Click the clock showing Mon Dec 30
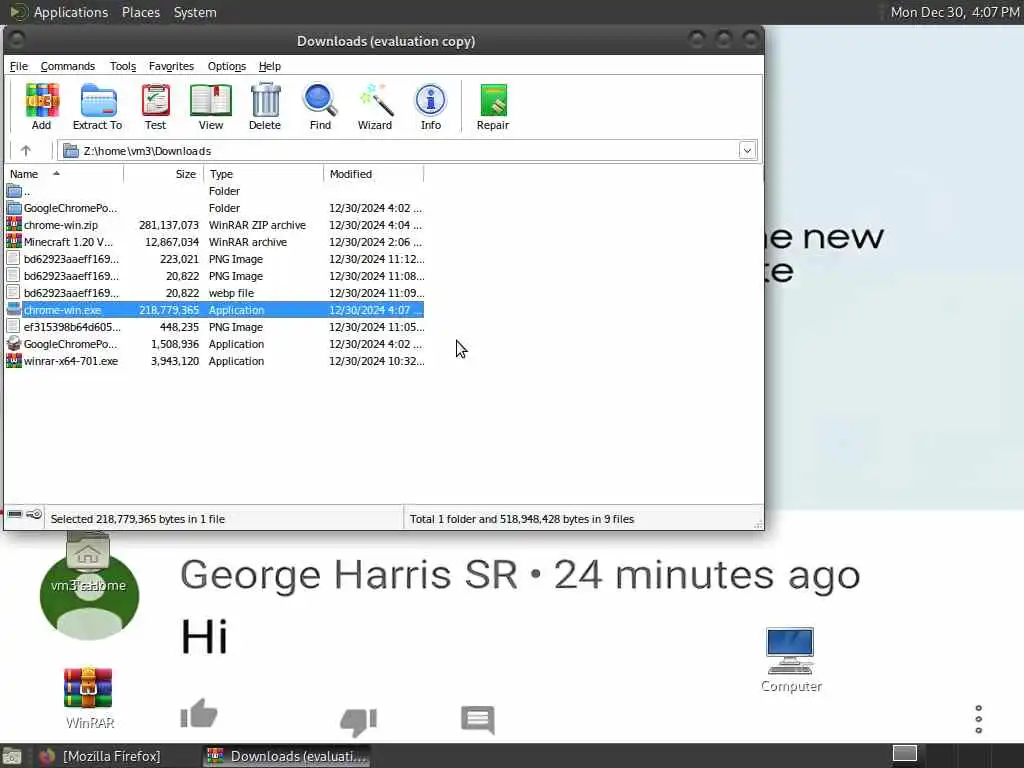This screenshot has height=768, width=1024. (955, 12)
